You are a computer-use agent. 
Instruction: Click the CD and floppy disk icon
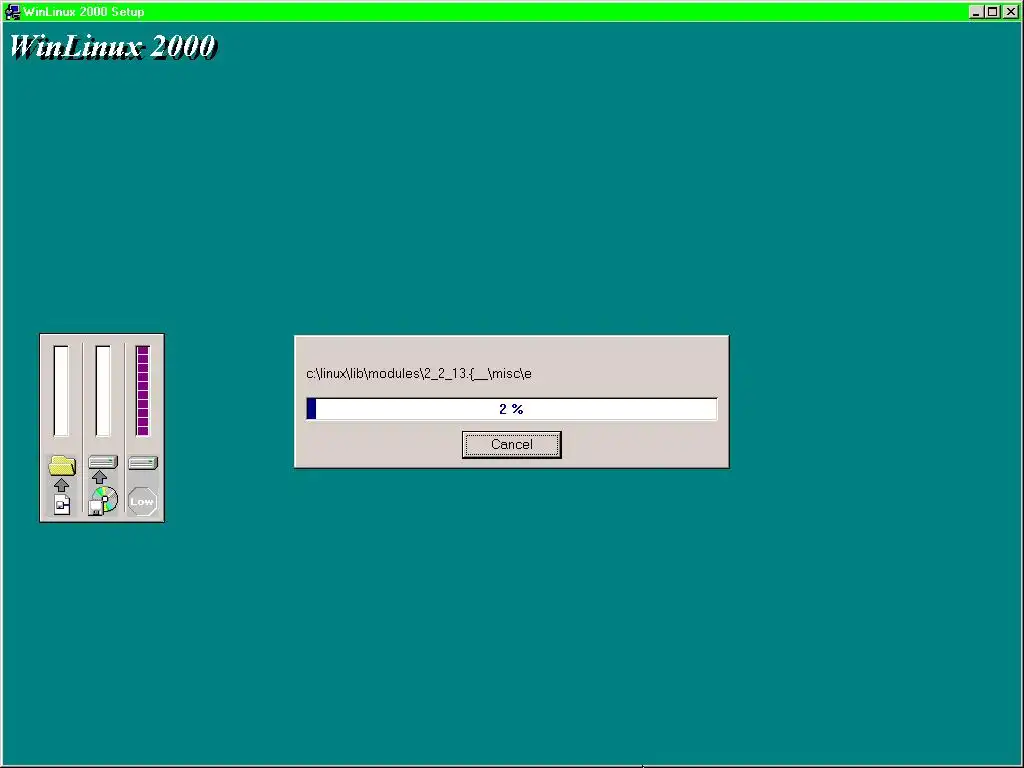pos(103,501)
